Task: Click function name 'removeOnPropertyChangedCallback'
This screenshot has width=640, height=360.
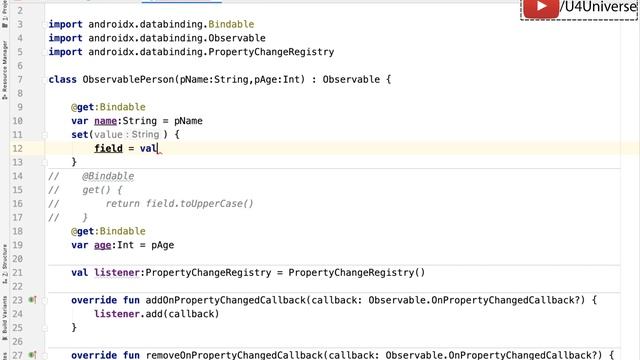Action: [234, 355]
